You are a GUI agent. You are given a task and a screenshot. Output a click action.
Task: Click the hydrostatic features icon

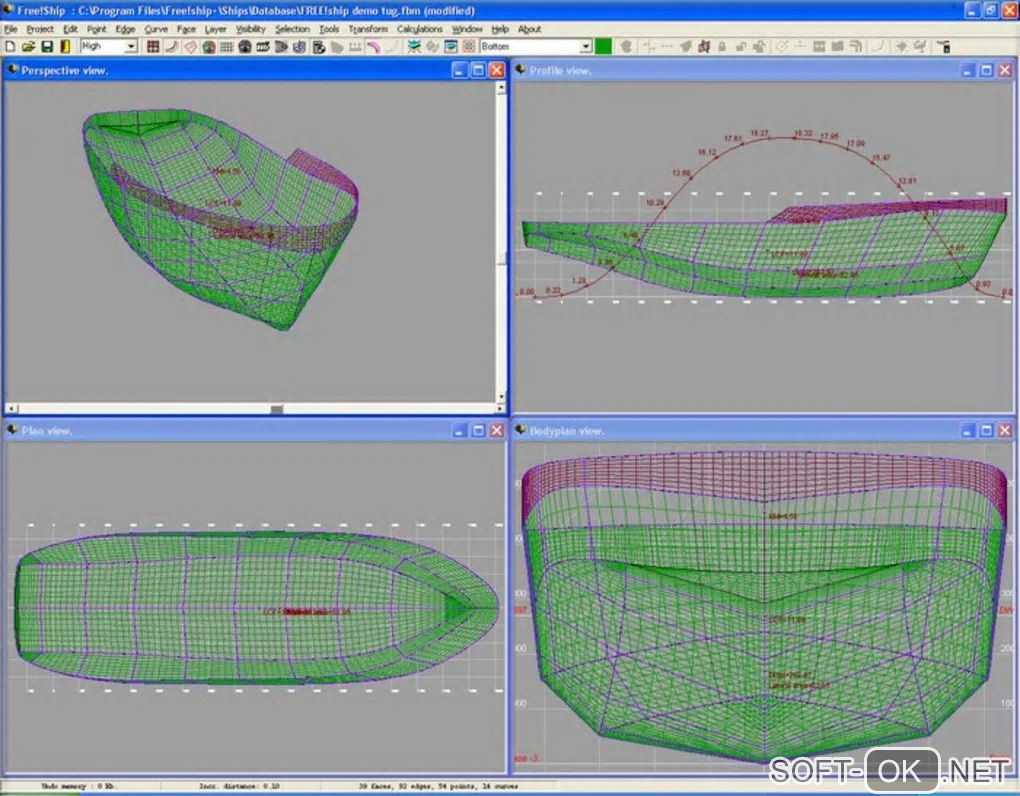pos(319,46)
